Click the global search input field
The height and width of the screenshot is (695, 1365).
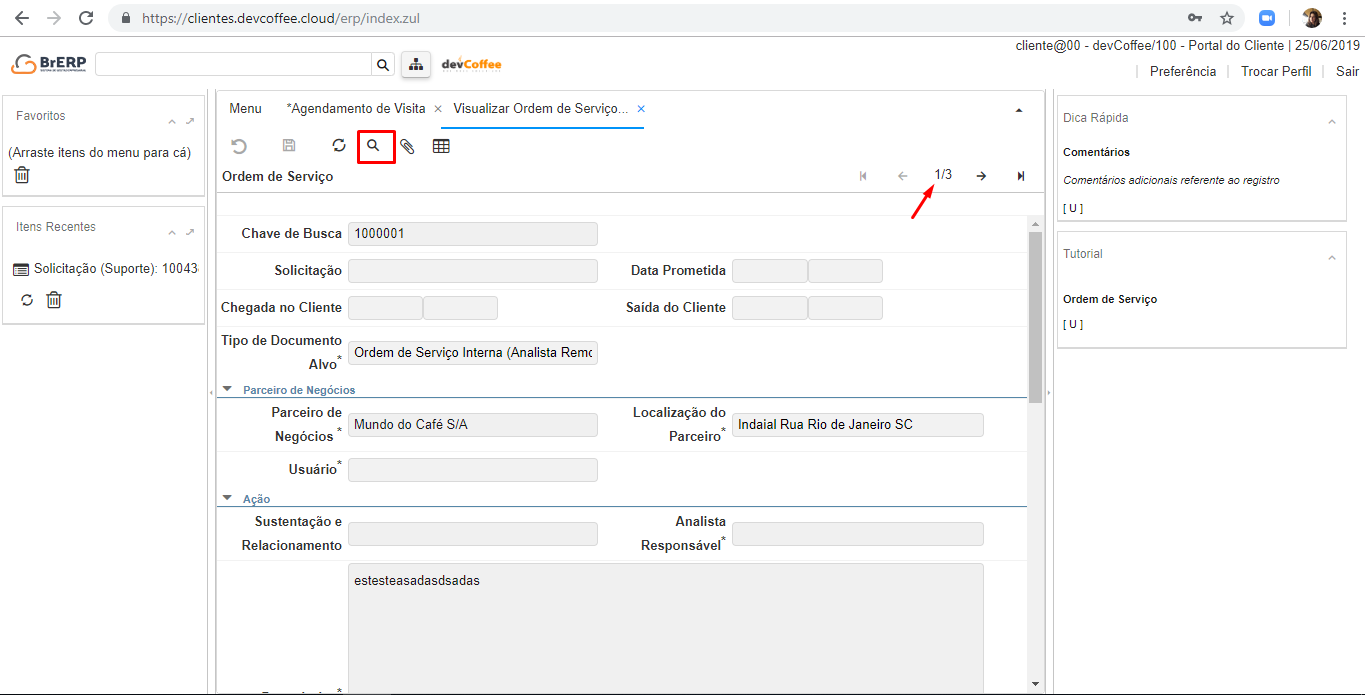pos(234,64)
